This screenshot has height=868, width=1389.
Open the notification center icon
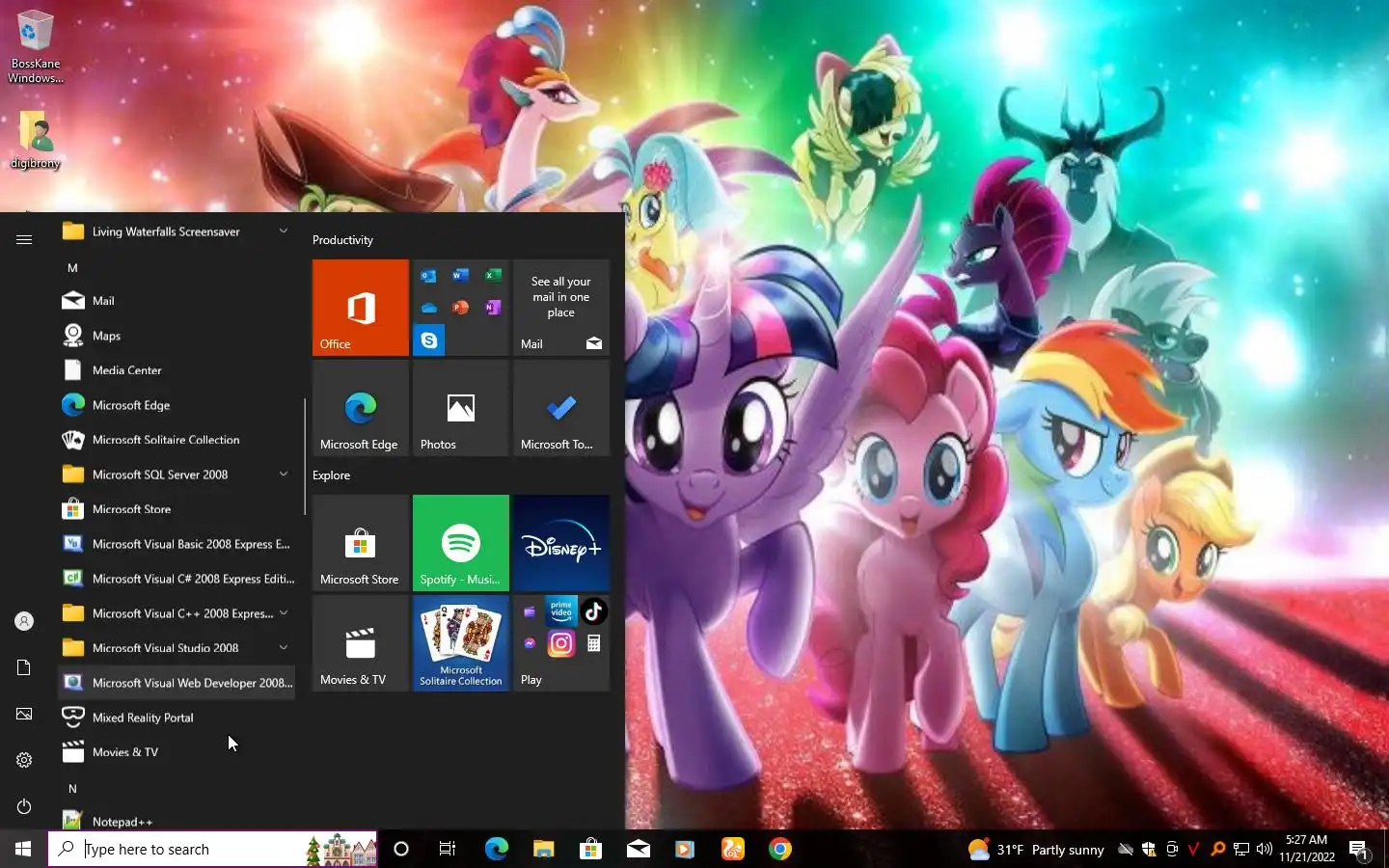click(1359, 849)
